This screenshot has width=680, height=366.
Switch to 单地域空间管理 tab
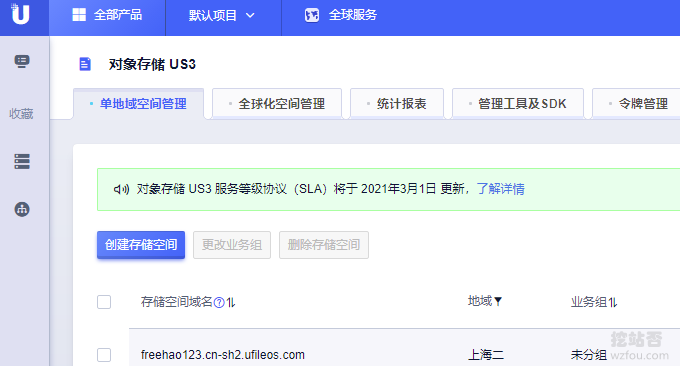(139, 104)
